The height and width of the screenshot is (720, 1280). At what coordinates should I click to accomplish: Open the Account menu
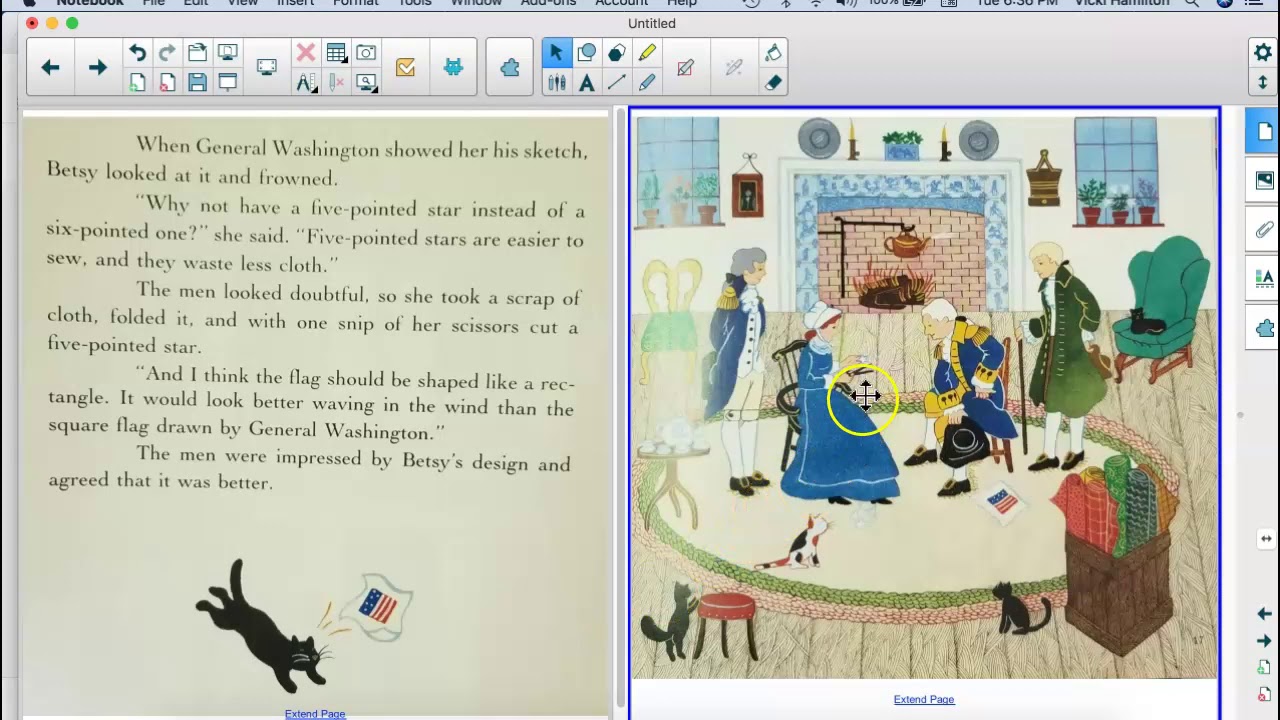tap(621, 3)
